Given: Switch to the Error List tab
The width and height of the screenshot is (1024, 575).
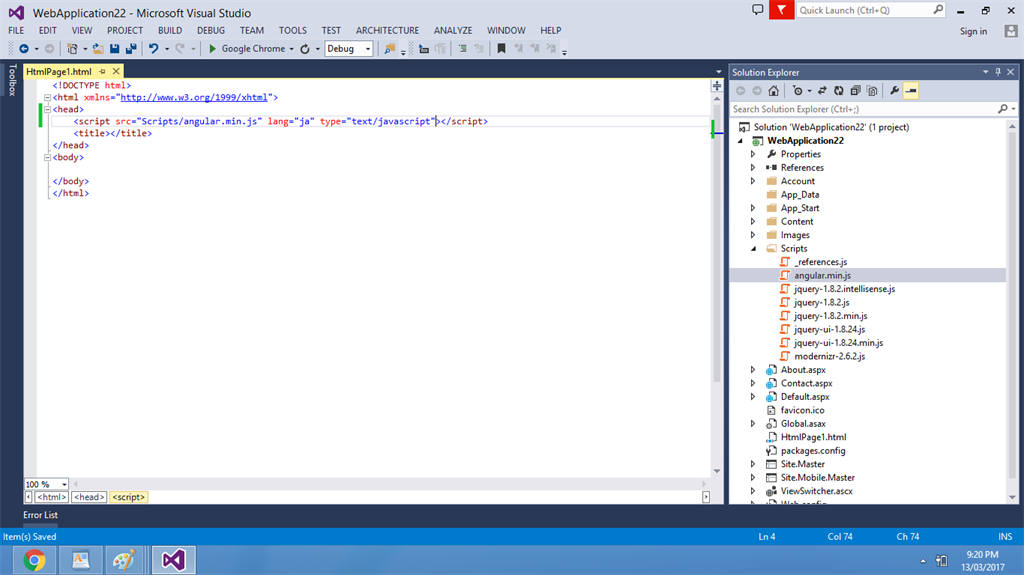Looking at the screenshot, I should point(41,515).
